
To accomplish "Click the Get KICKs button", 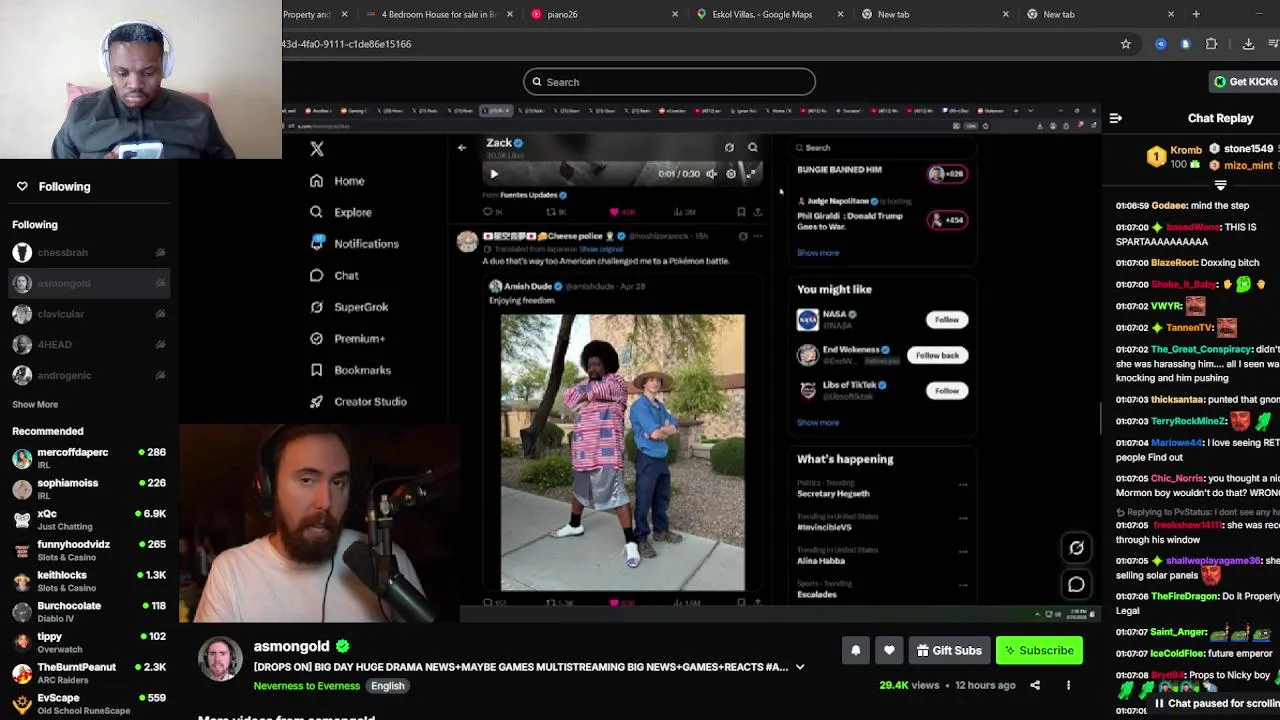I will click(x=1244, y=82).
